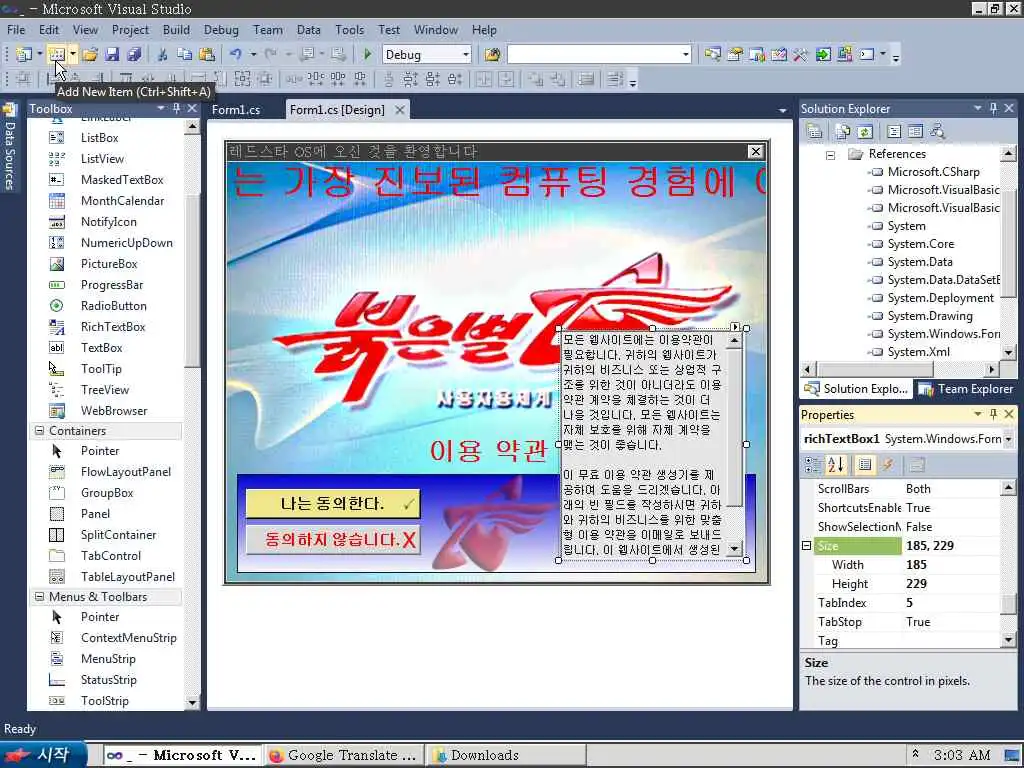
Task: Open the Debug configuration dropdown
Action: 466,54
